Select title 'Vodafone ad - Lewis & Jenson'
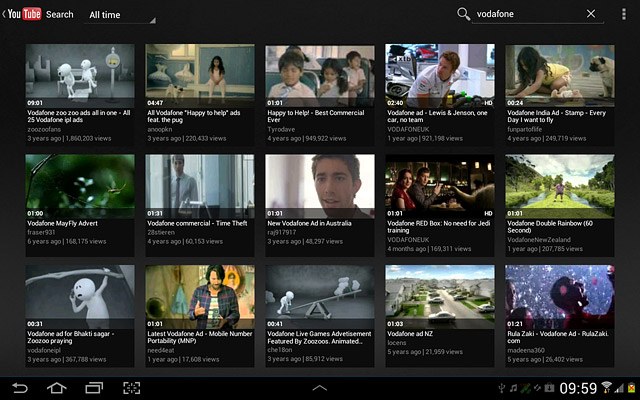This screenshot has width=640, height=400. pyautogui.click(x=438, y=116)
